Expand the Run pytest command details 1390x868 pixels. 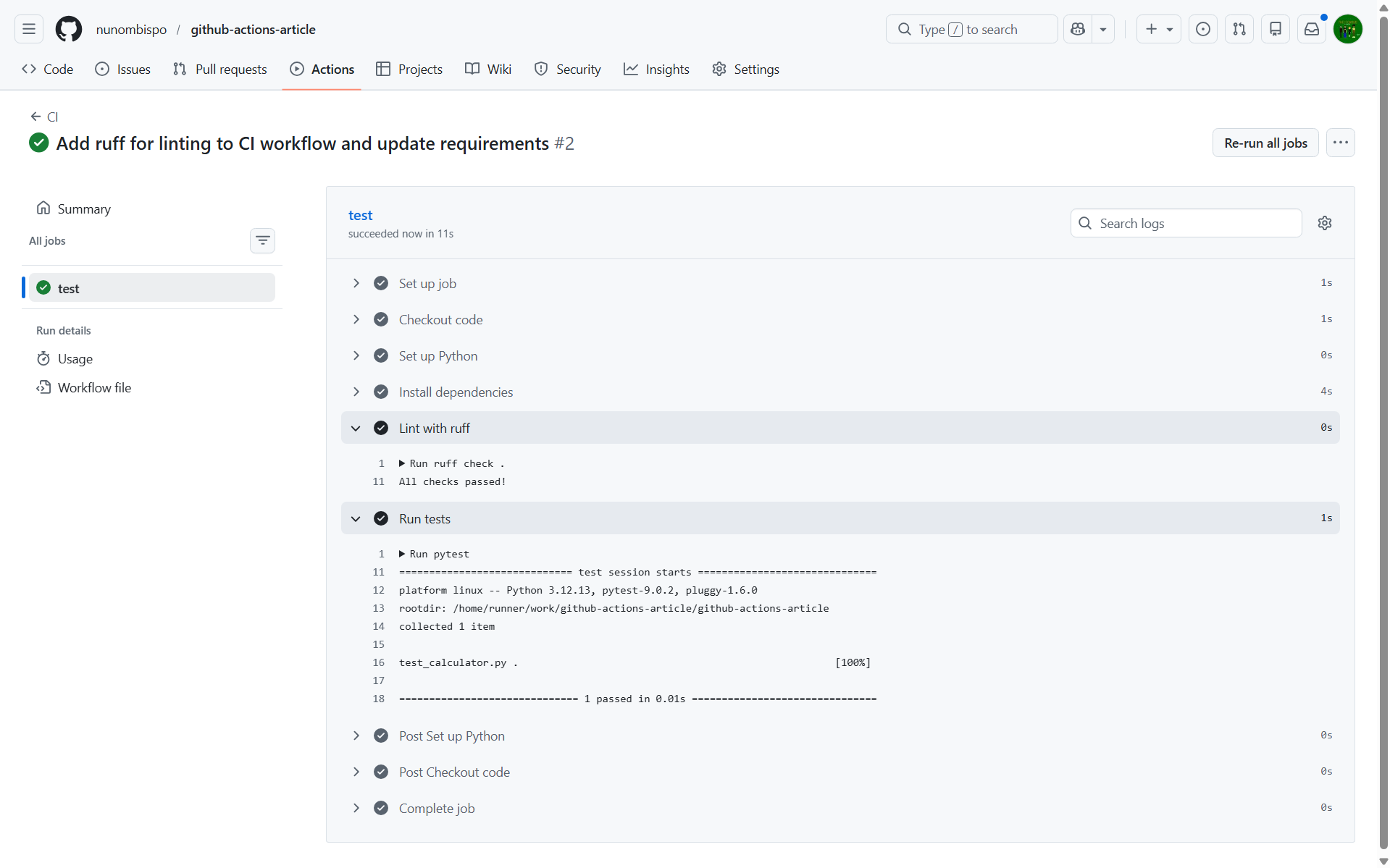402,554
